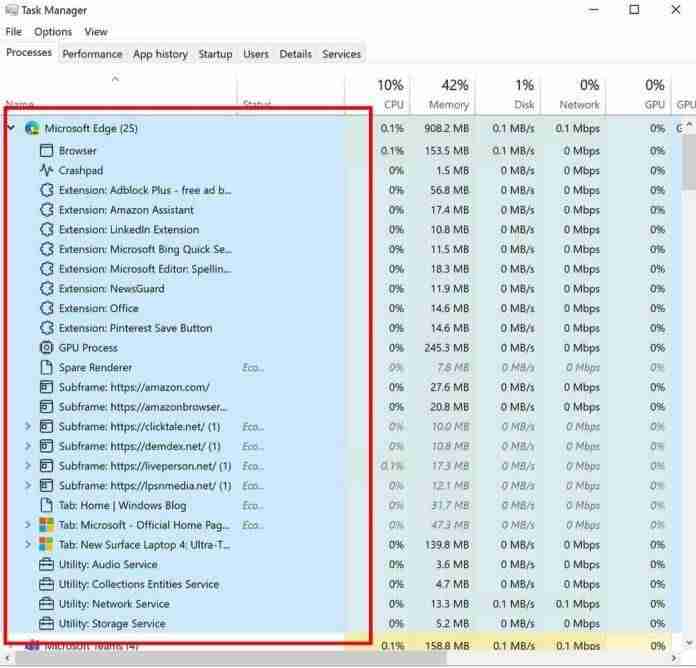Select the 245.3 MB GPU Process memory cell
The width and height of the screenshot is (696, 668).
446,348
